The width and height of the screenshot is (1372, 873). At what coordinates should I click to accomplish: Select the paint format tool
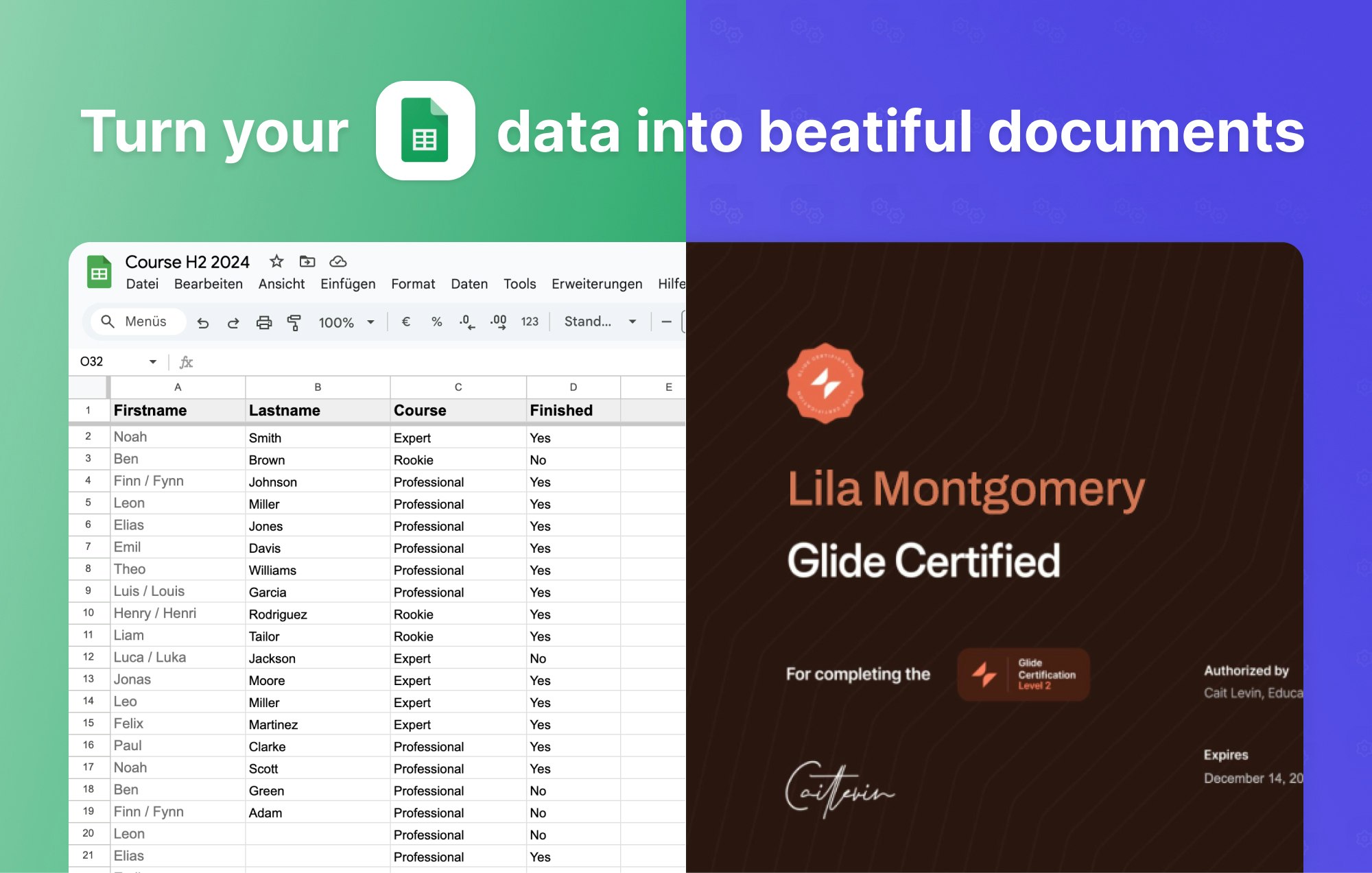tap(294, 322)
